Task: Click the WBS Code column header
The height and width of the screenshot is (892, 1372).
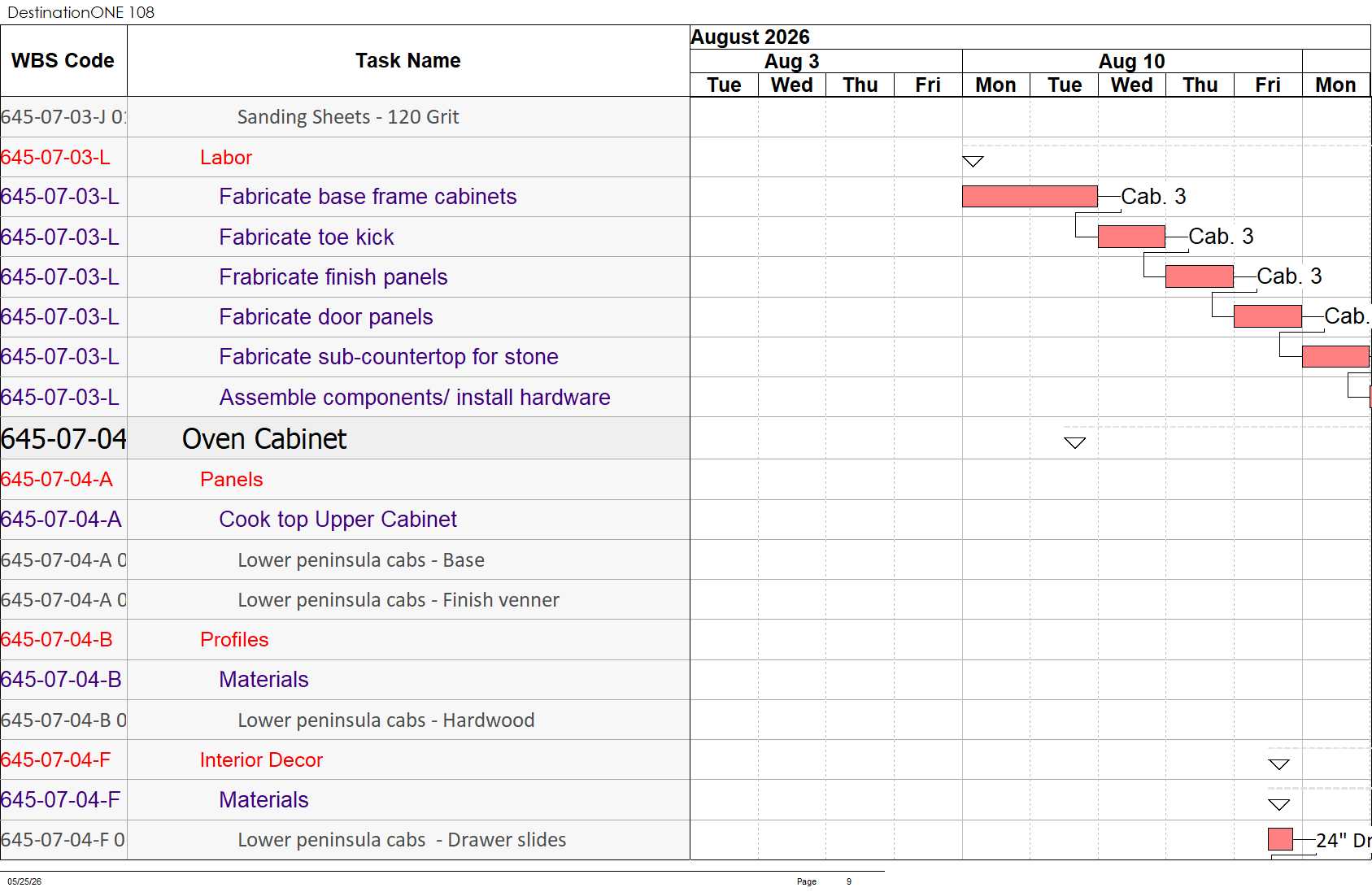Action: pos(63,61)
